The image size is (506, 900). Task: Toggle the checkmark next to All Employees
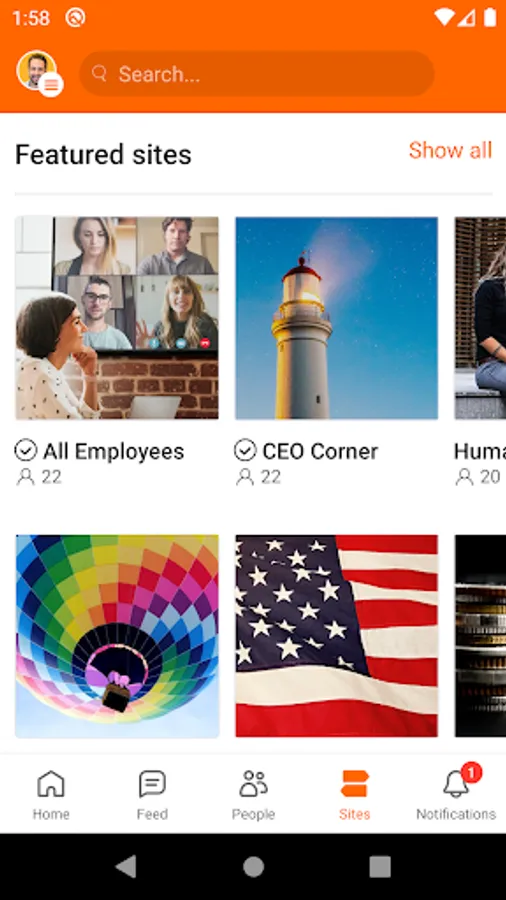tap(26, 451)
